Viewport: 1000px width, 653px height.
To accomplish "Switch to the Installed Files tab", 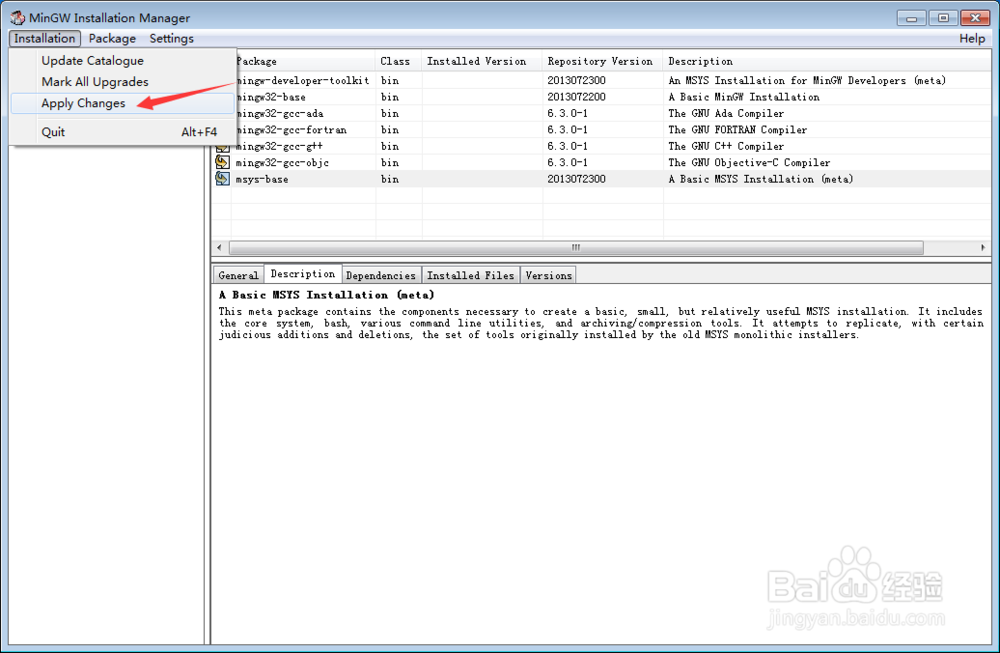I will 471,275.
